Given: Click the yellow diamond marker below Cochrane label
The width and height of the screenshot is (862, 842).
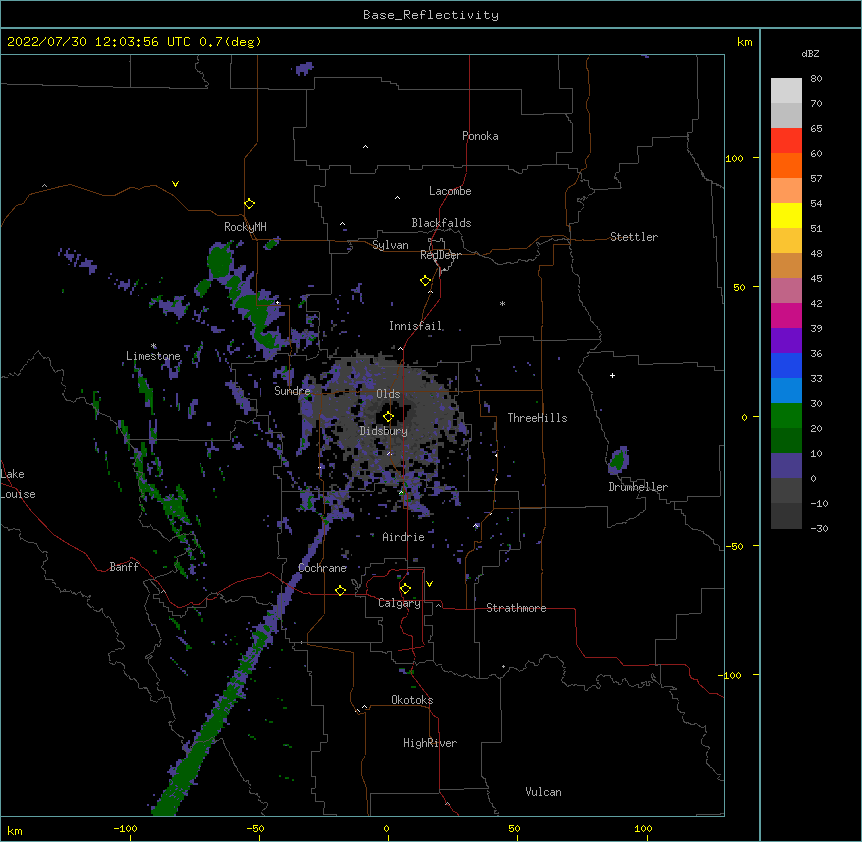Looking at the screenshot, I should point(340,590).
